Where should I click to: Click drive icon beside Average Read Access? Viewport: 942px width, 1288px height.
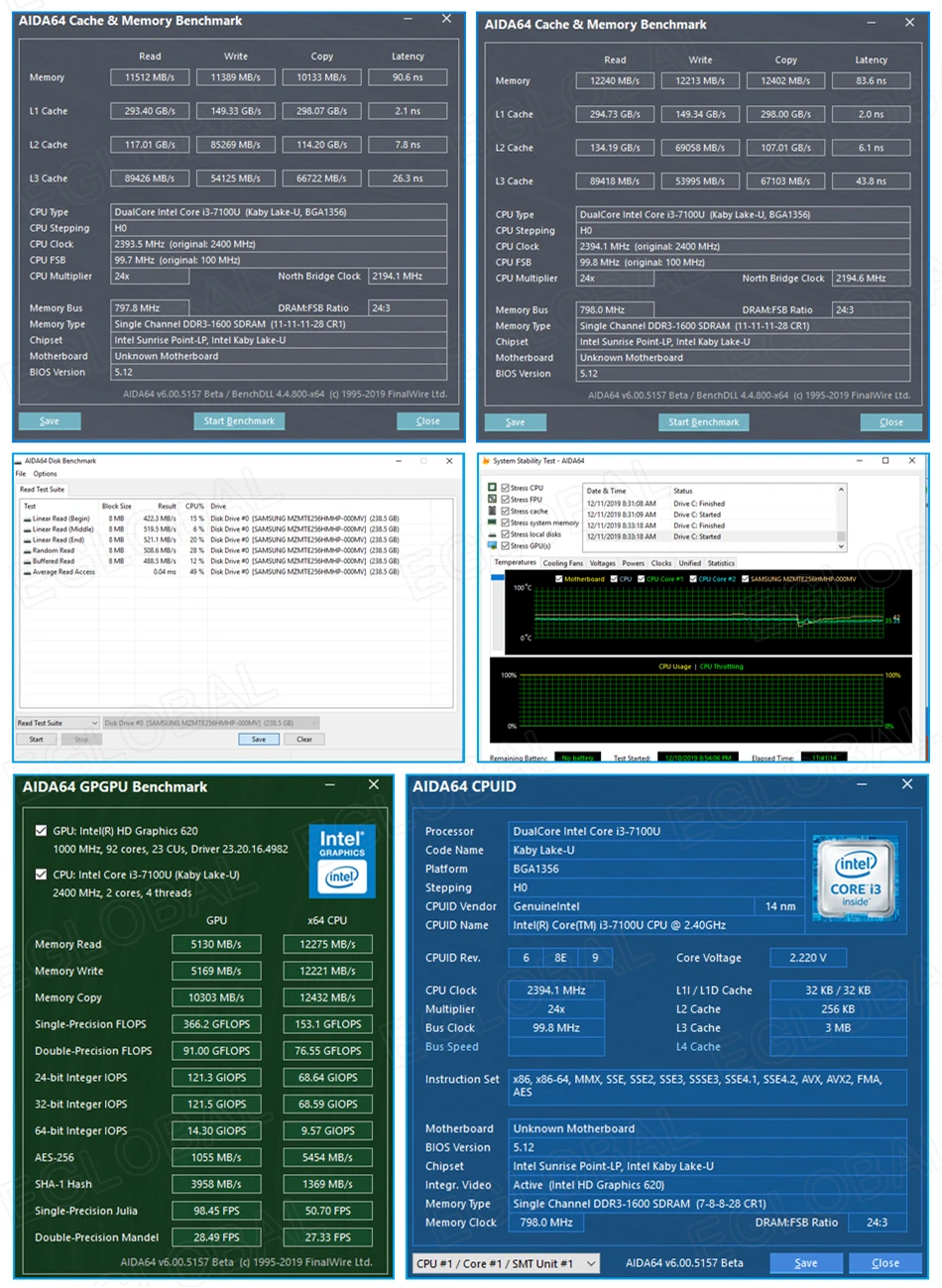pos(27,572)
